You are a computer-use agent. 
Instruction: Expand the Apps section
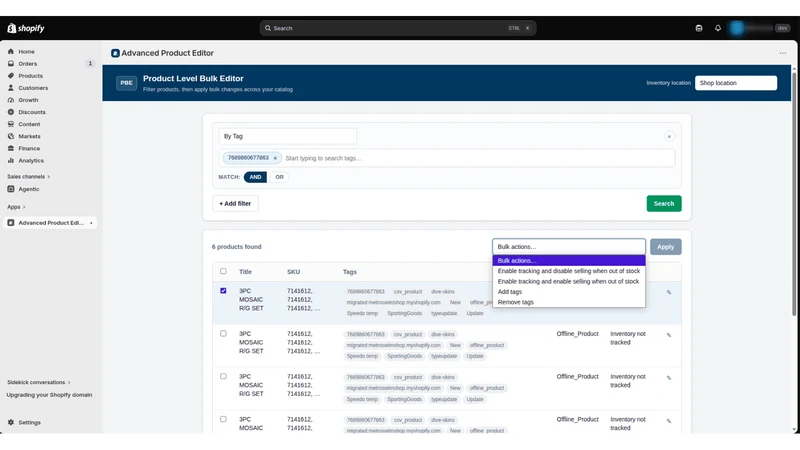(x=16, y=207)
